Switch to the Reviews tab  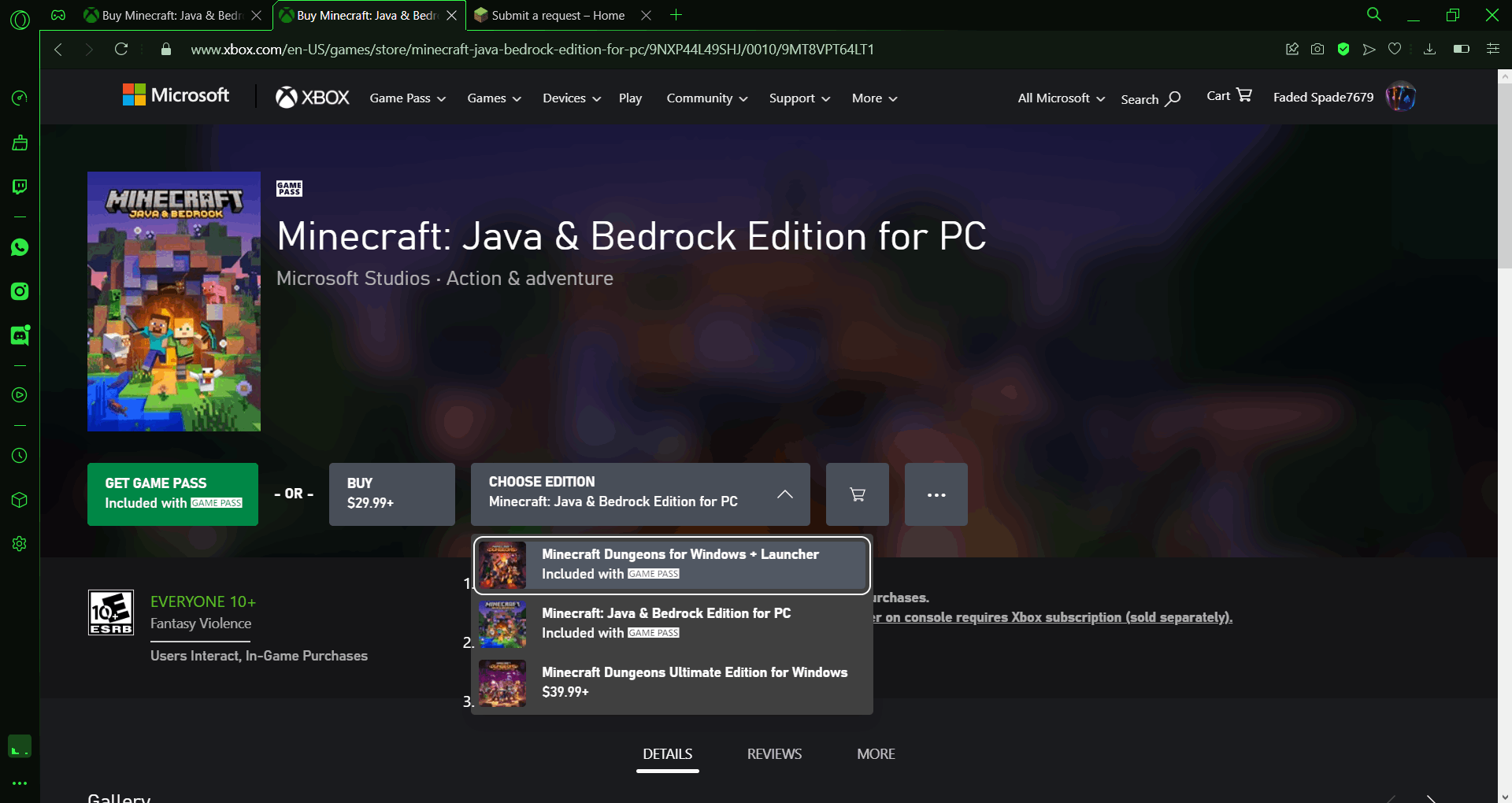coord(774,754)
